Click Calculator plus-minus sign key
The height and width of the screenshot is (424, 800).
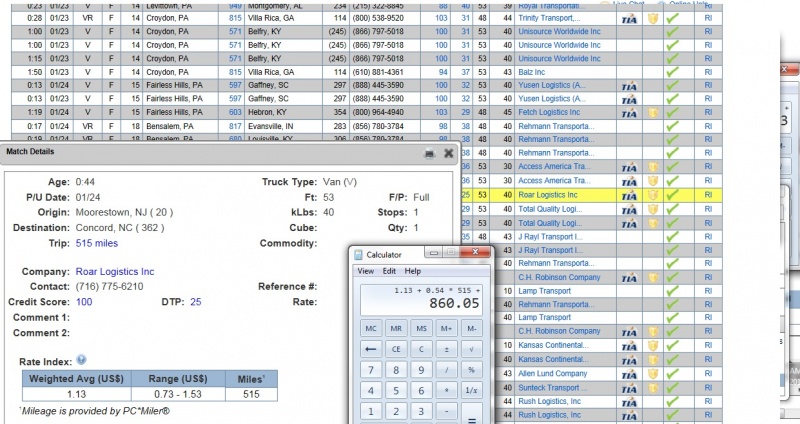pos(446,350)
